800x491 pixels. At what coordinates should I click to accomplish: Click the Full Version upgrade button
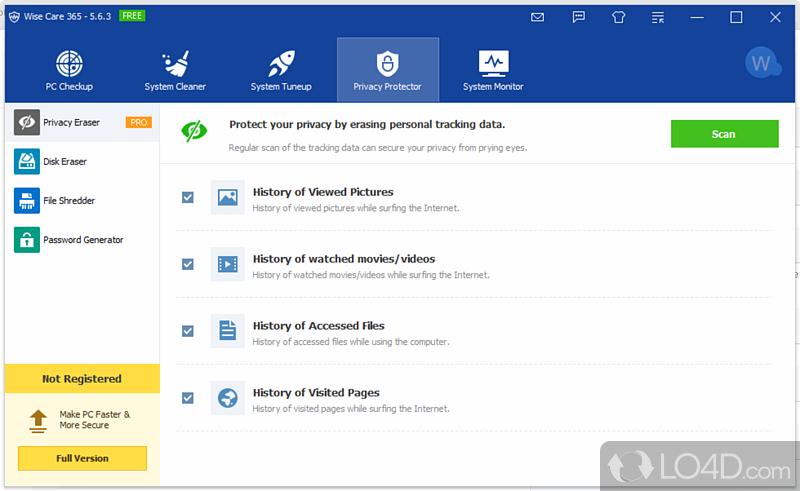pos(82,458)
